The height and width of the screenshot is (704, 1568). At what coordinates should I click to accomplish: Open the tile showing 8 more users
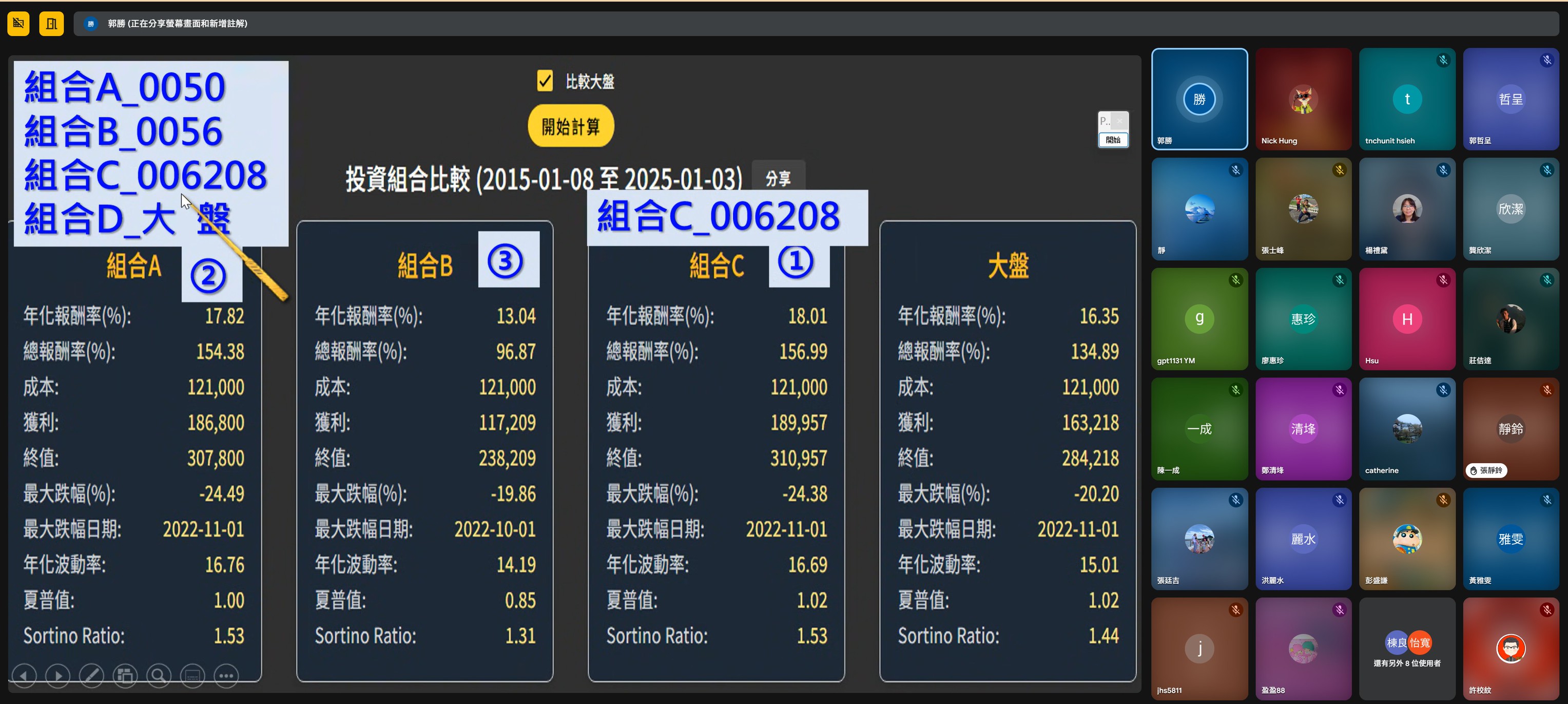[1407, 649]
